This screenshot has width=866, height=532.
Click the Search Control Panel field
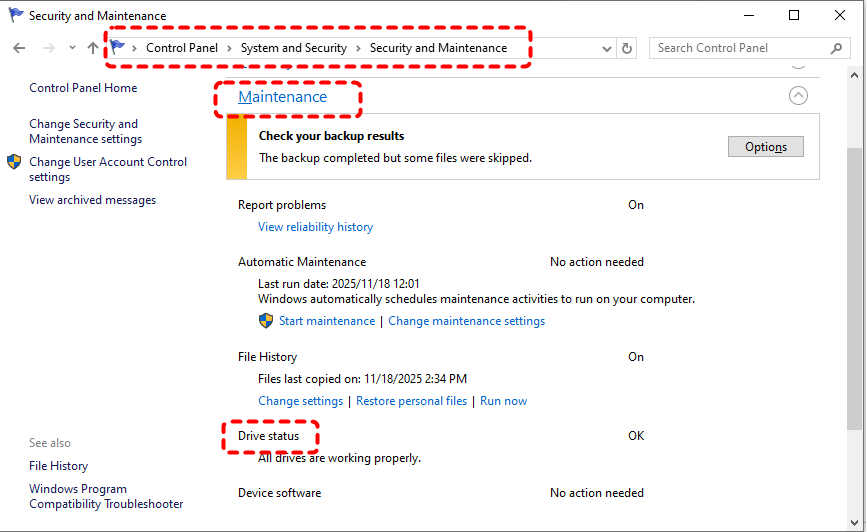click(x=740, y=48)
